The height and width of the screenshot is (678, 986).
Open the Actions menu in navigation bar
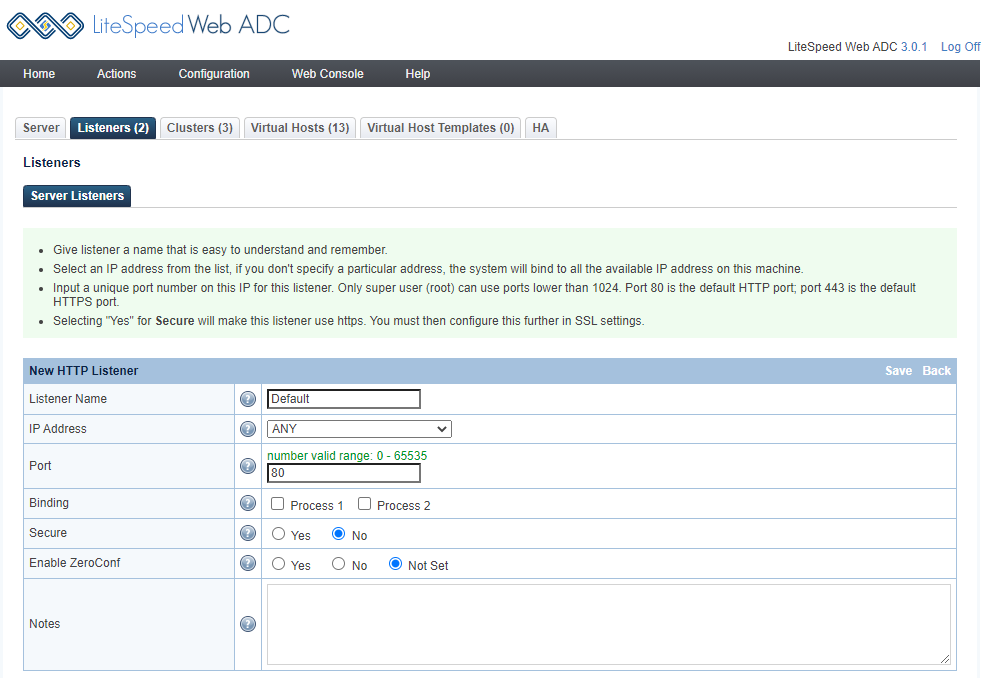tap(116, 74)
